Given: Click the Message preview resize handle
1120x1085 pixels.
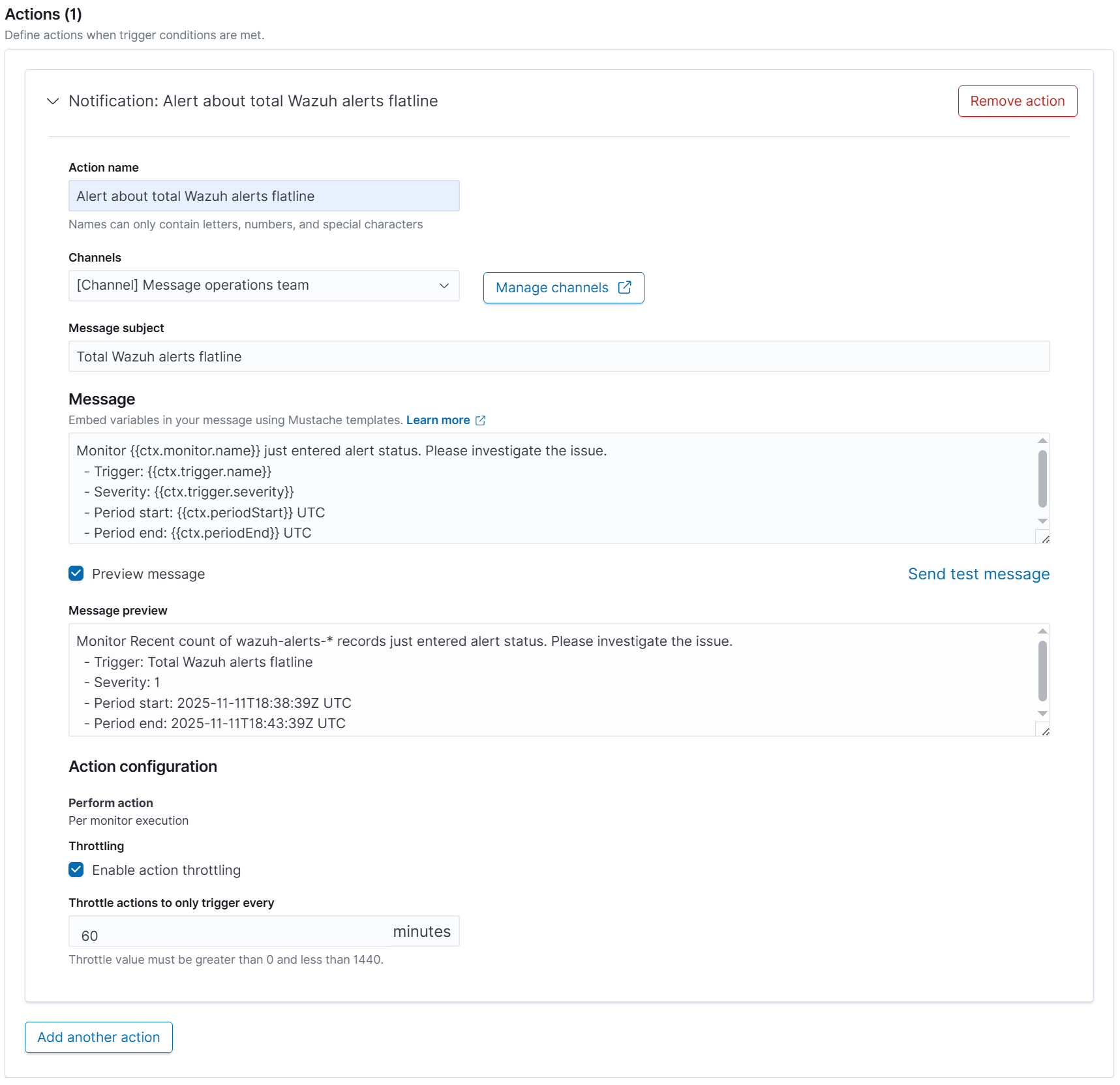Looking at the screenshot, I should point(1044,731).
